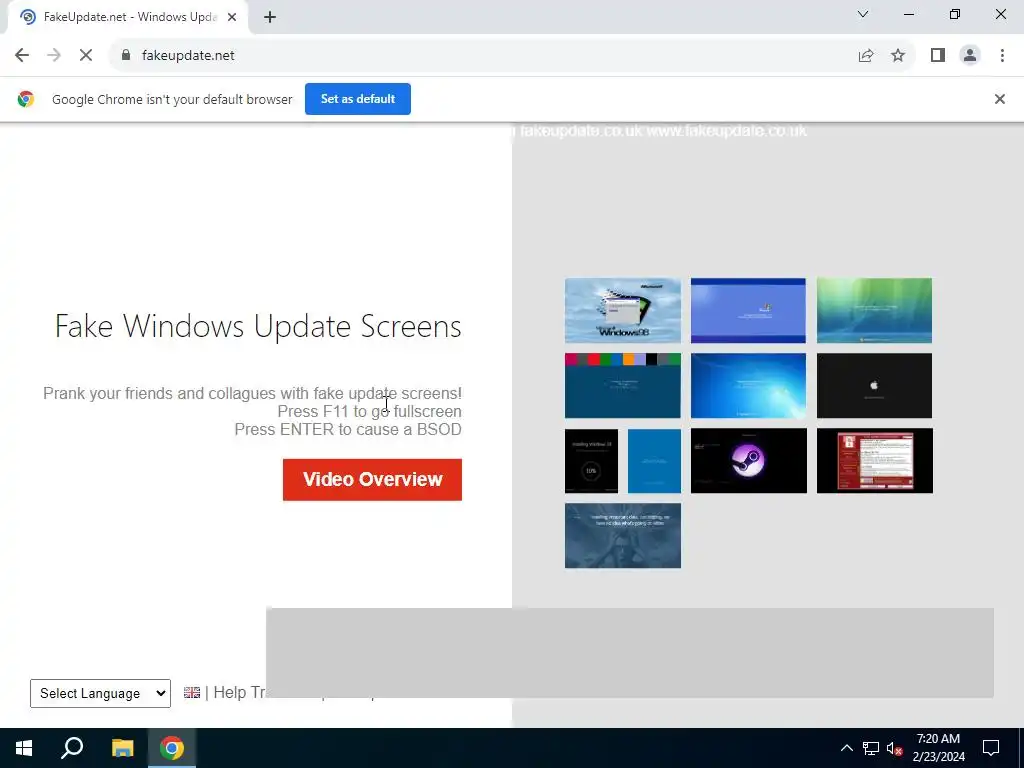1024x768 pixels.
Task: Bookmark this page with the star icon
Action: tap(898, 56)
